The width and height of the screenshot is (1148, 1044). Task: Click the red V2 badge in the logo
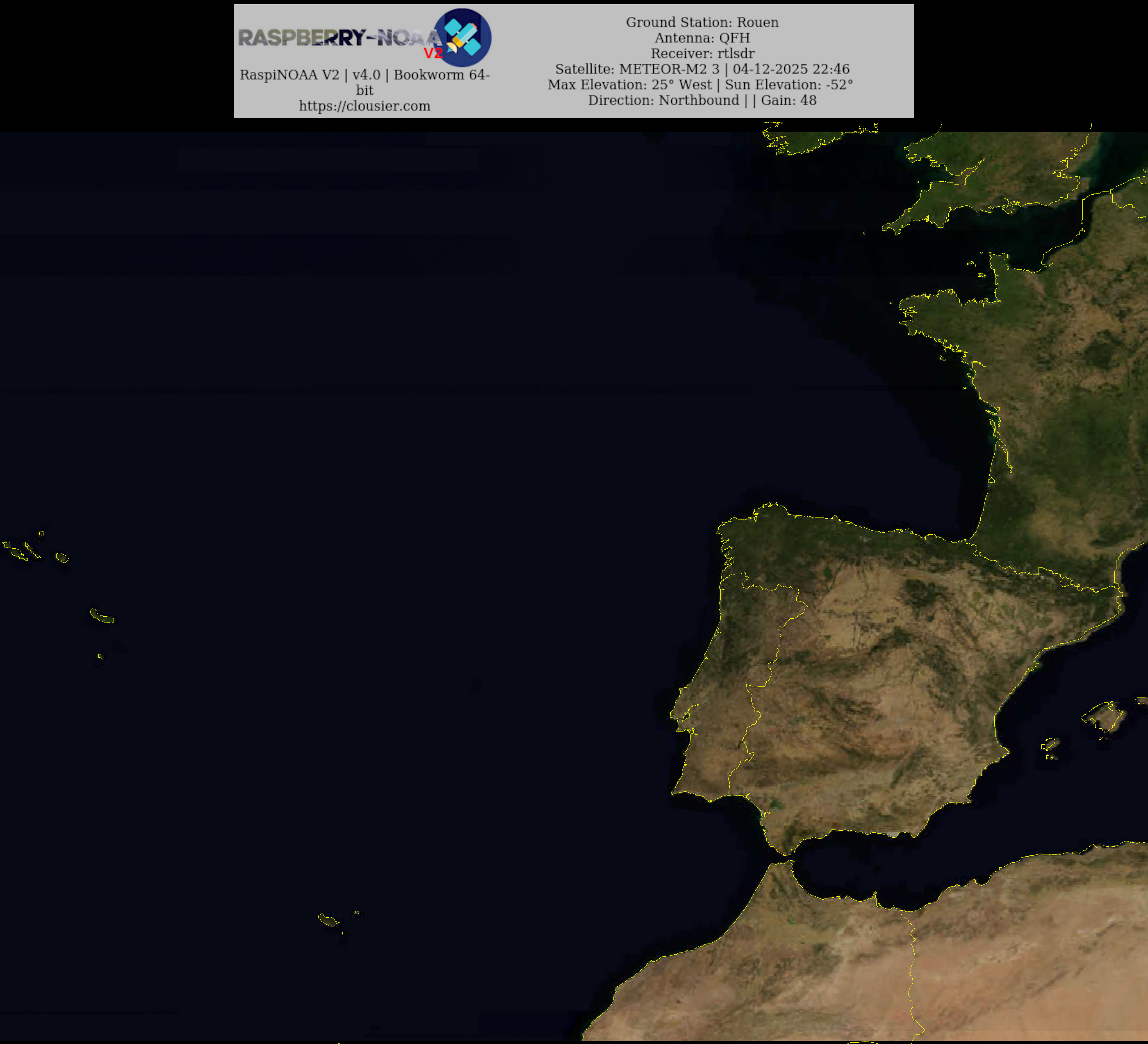click(x=433, y=54)
